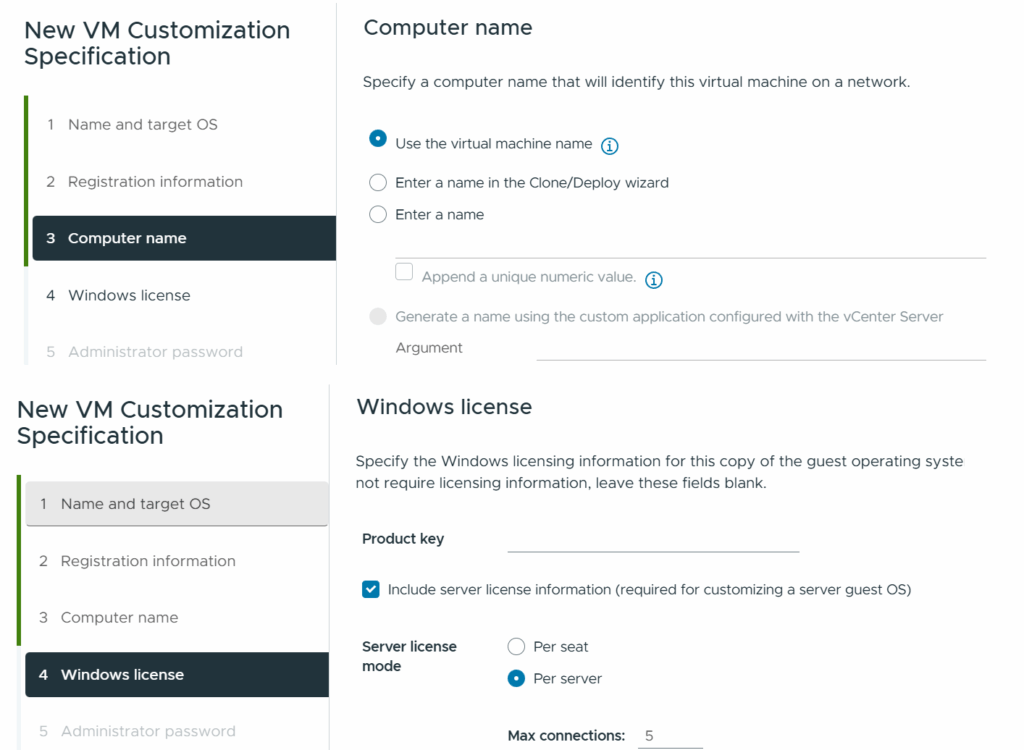The height and width of the screenshot is (750, 1024).
Task: Go to step 1 Name and target OS in Computer name wizard
Action: (x=184, y=124)
